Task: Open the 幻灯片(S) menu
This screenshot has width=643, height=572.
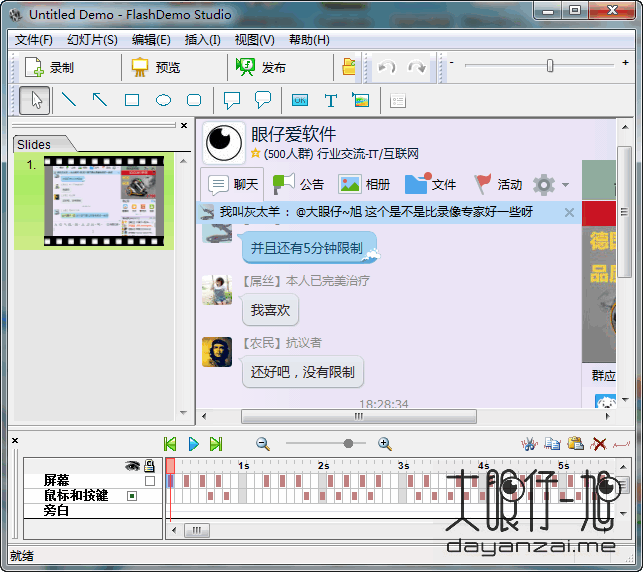Action: 92,40
